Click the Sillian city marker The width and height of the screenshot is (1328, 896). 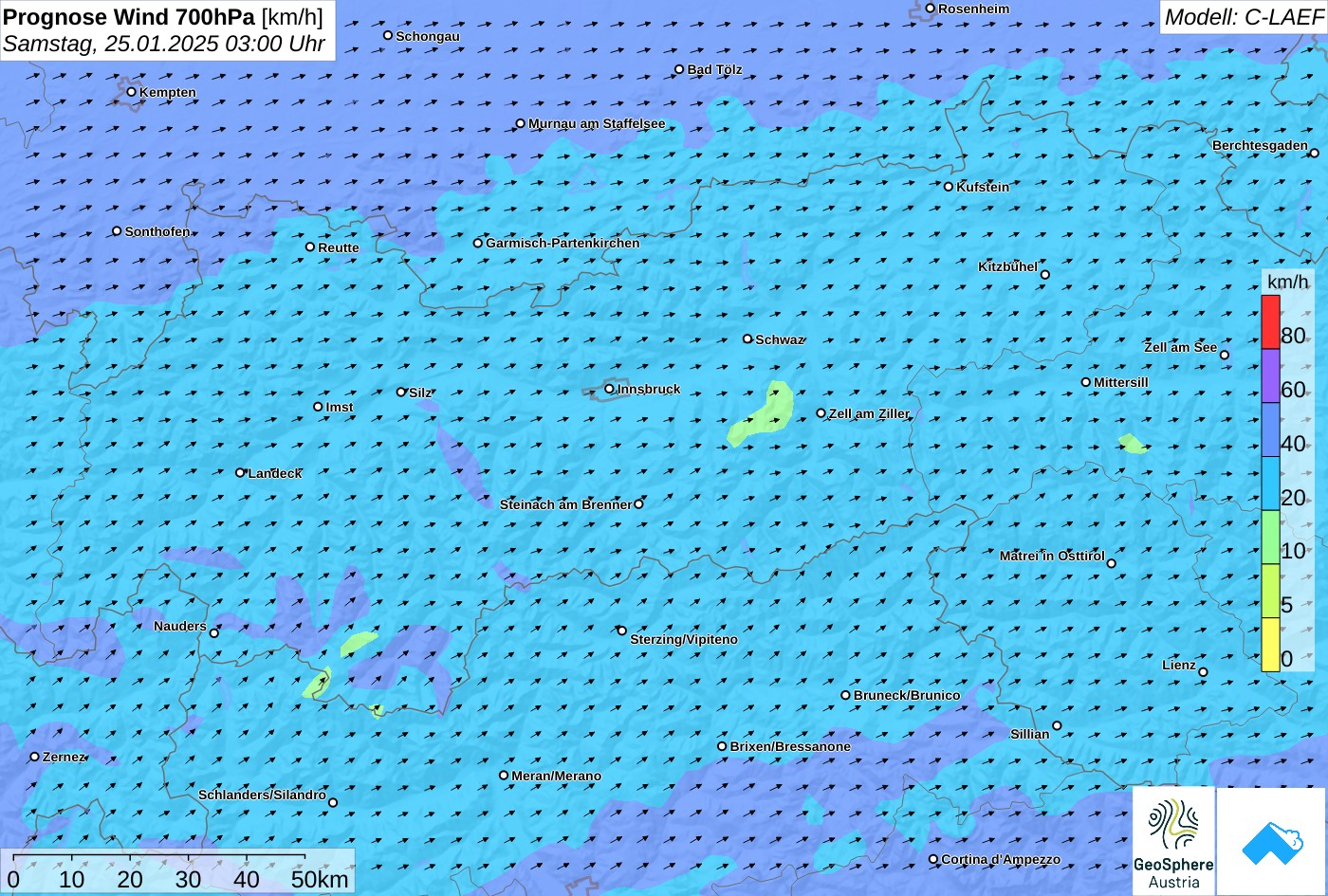pos(1057,725)
